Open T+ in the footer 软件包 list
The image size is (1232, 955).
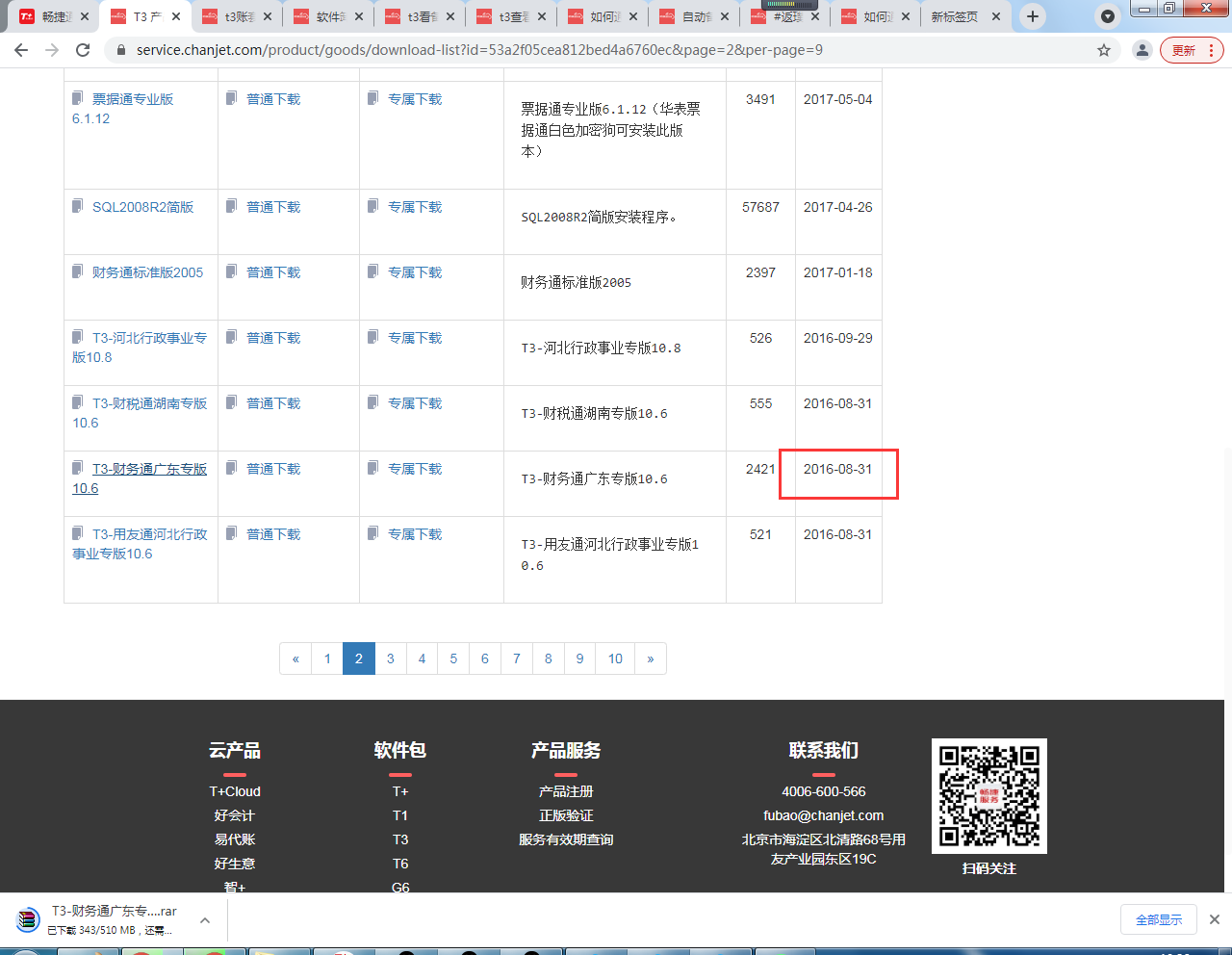400,791
